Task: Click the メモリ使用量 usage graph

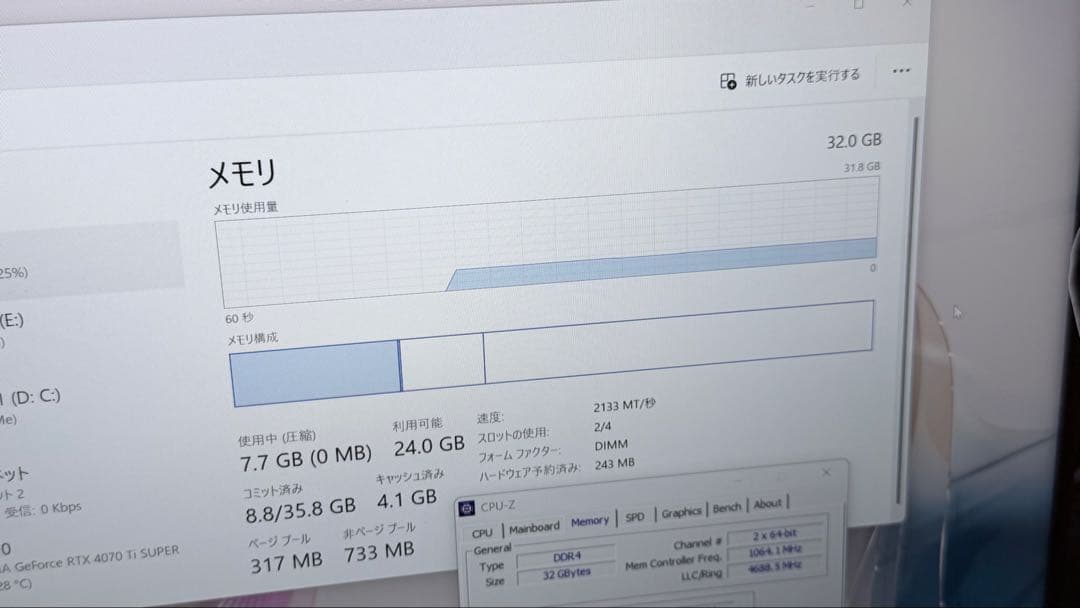Action: [550, 255]
